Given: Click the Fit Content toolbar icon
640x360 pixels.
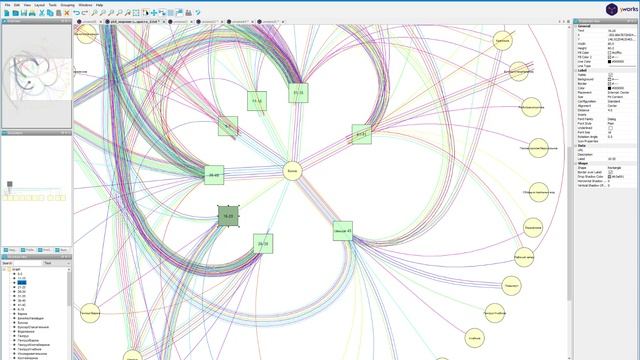Looking at the screenshot, I should [x=136, y=13].
